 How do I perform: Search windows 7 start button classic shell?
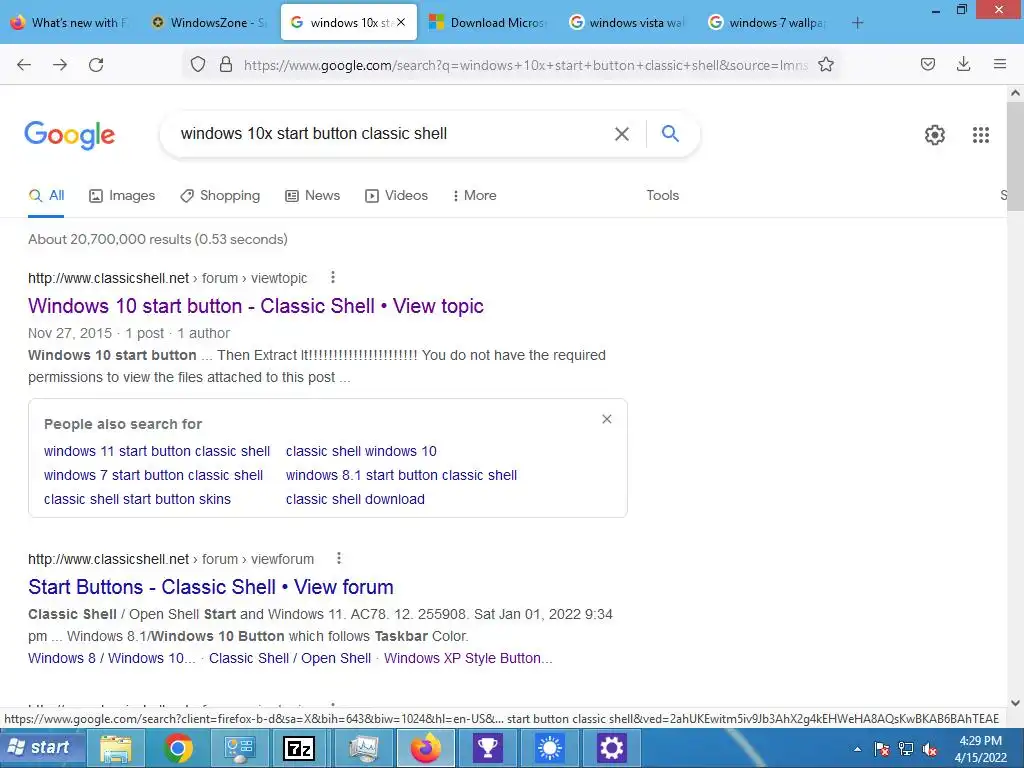pyautogui.click(x=153, y=475)
